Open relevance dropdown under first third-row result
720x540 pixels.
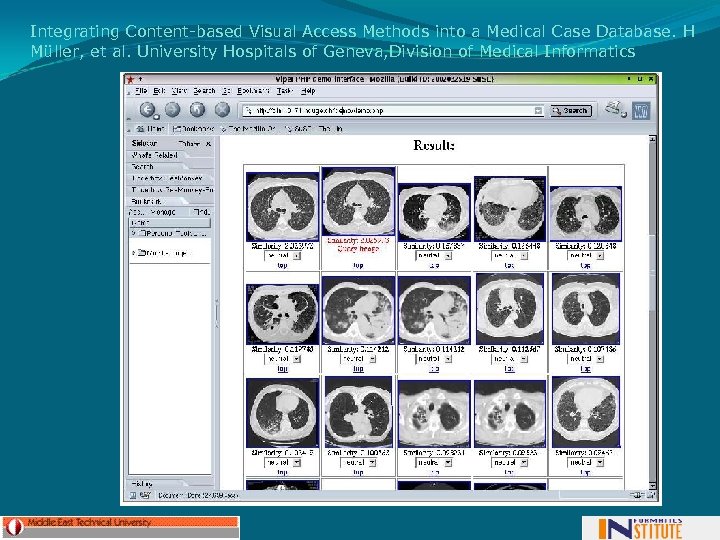(282, 463)
